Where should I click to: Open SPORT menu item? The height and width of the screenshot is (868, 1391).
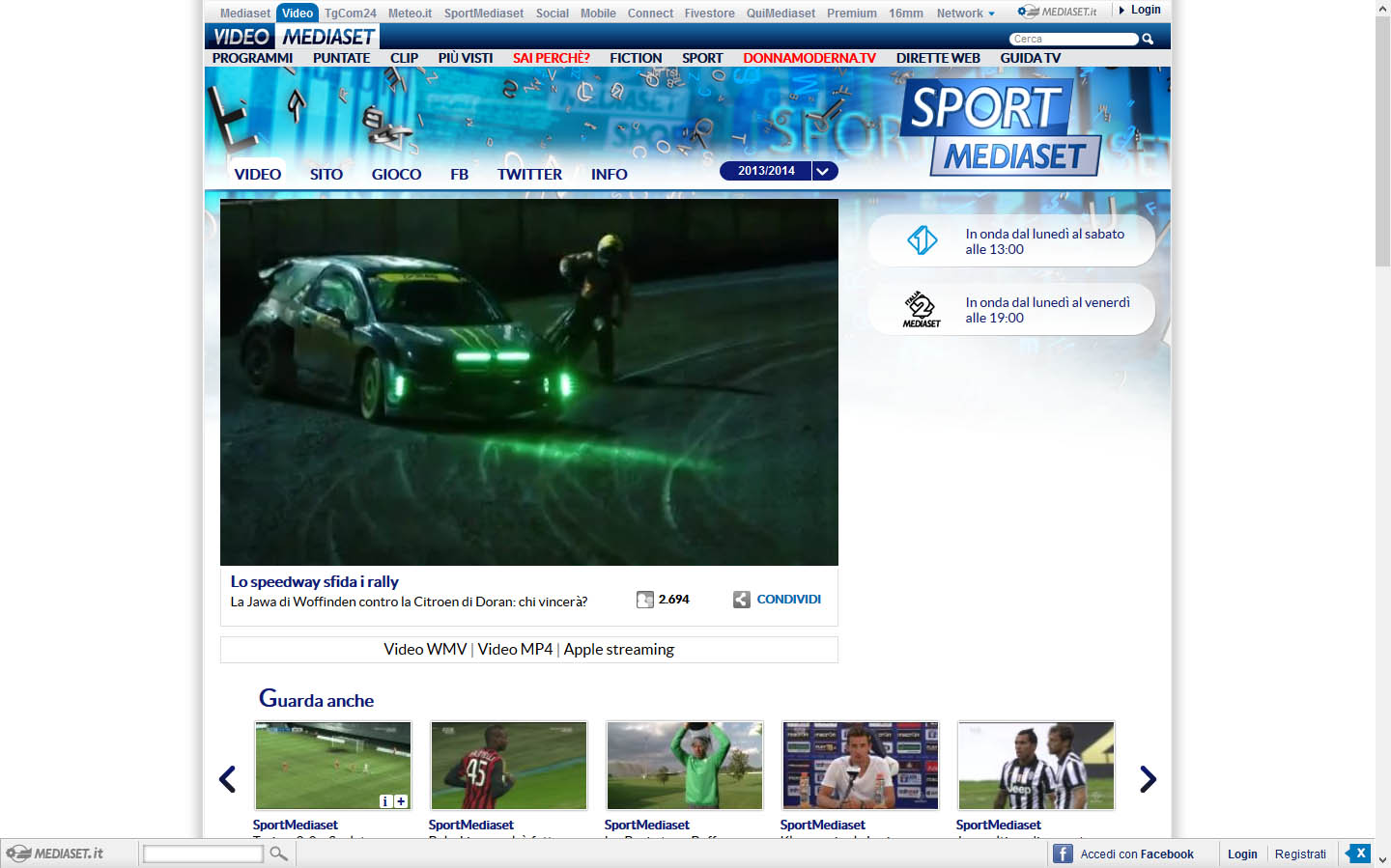[x=702, y=58]
